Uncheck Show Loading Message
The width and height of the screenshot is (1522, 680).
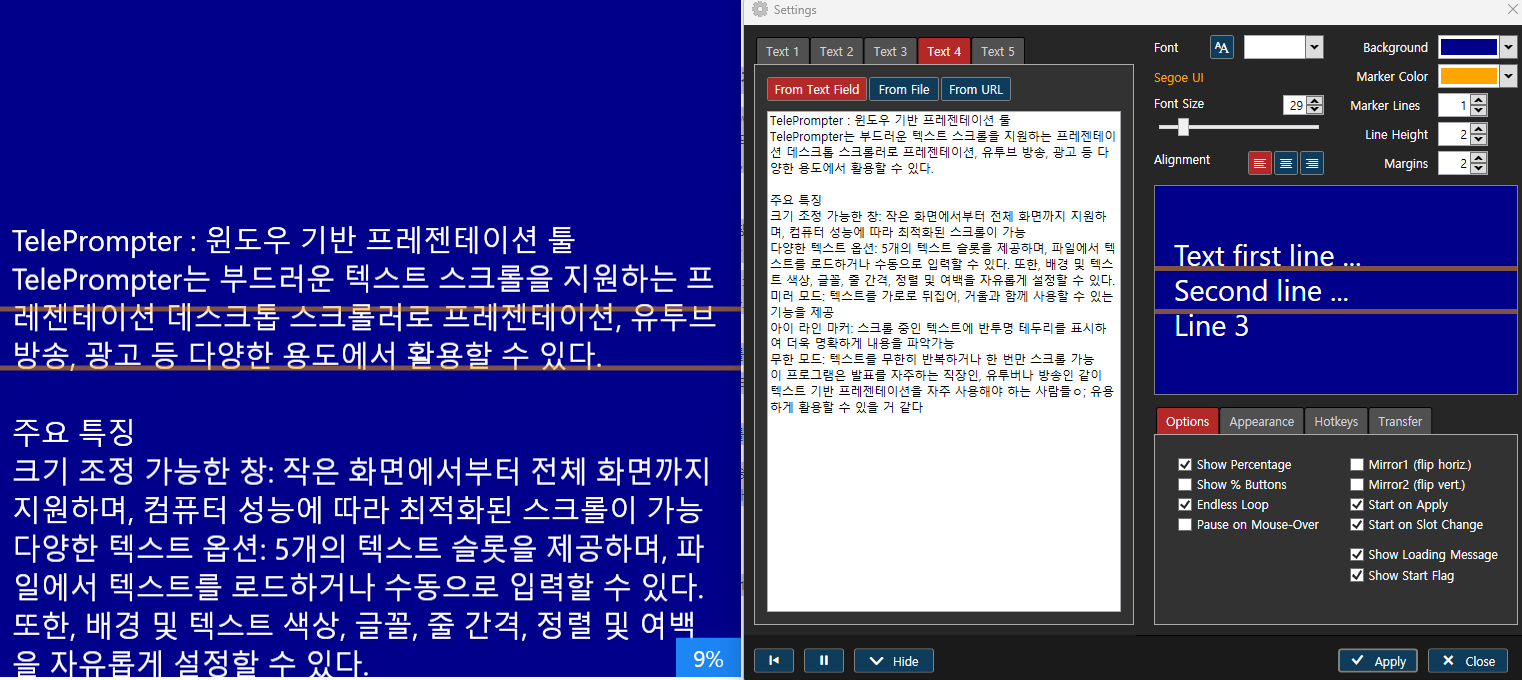[x=1357, y=554]
